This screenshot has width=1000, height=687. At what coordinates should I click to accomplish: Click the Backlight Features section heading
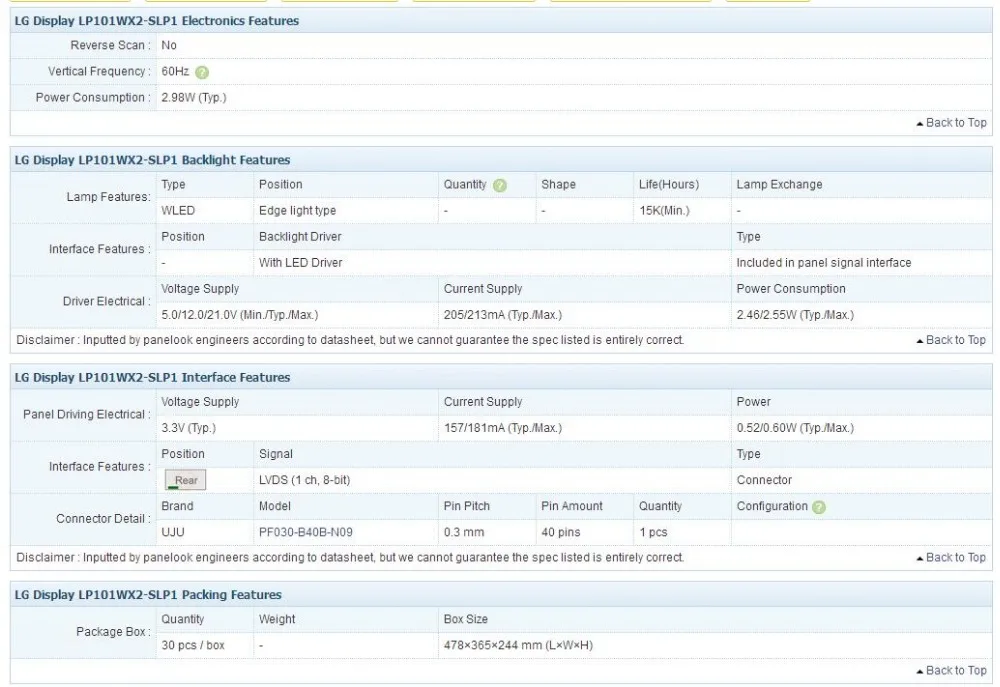(152, 159)
